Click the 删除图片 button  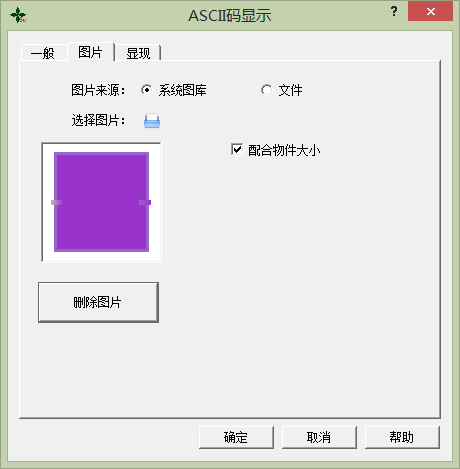pos(98,302)
